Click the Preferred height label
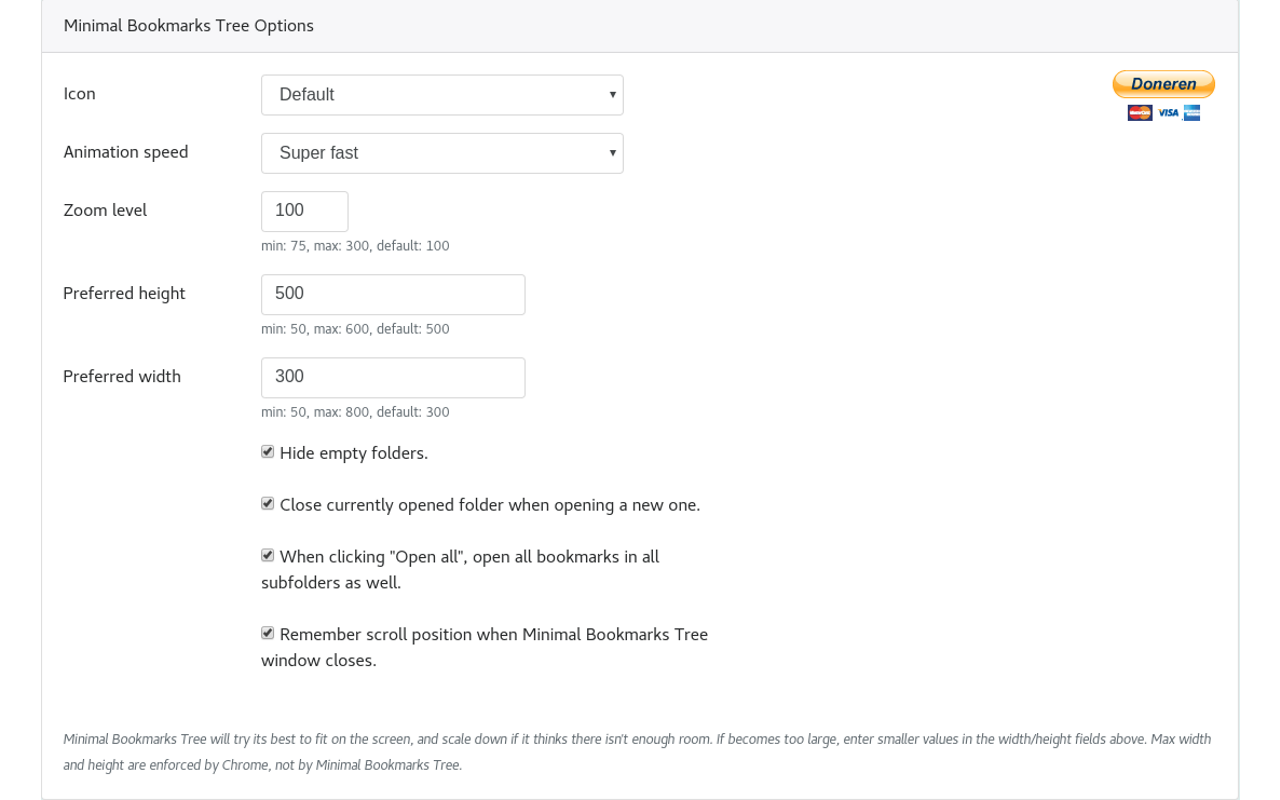The width and height of the screenshot is (1280, 800). coord(124,293)
